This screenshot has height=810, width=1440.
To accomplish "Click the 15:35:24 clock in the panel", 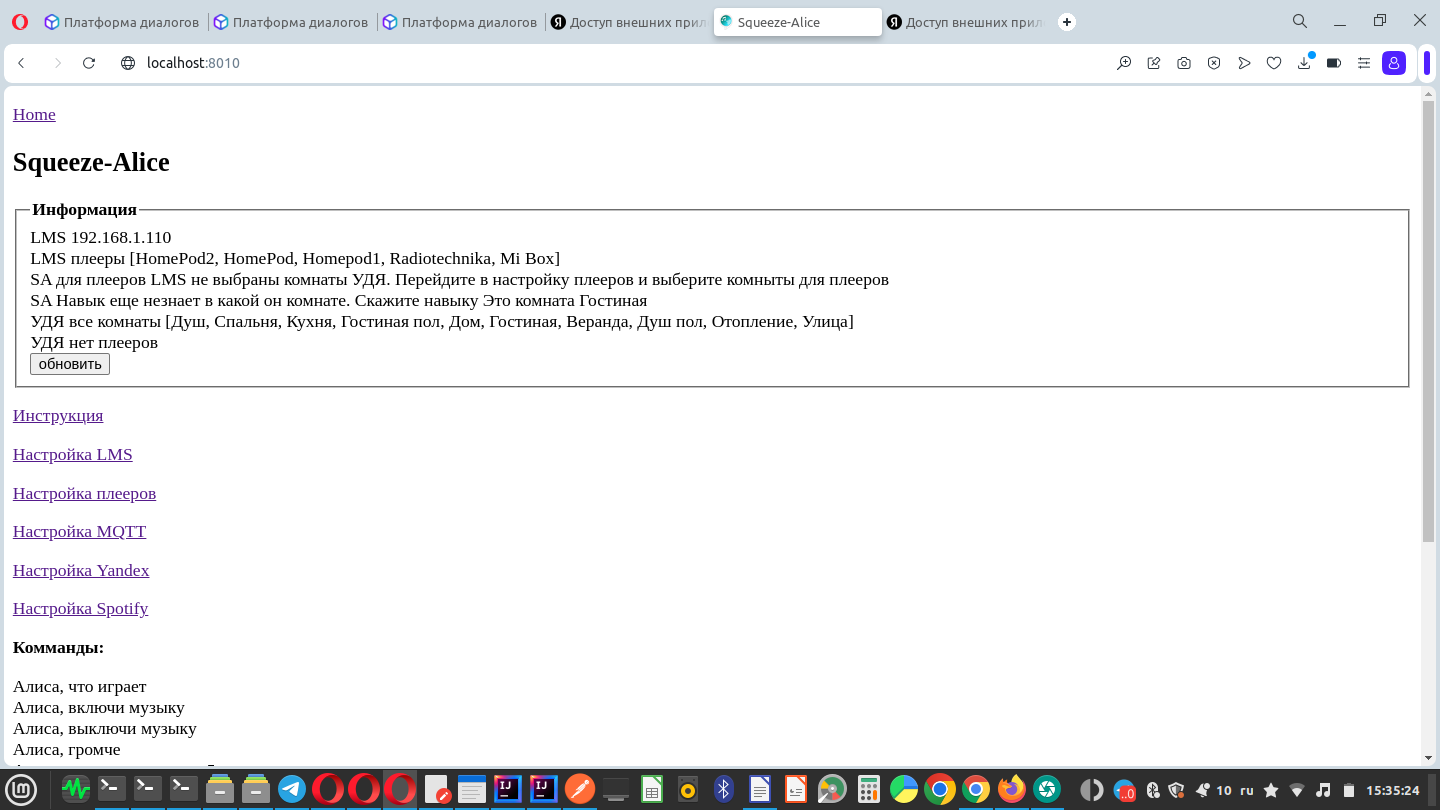I will [1393, 790].
